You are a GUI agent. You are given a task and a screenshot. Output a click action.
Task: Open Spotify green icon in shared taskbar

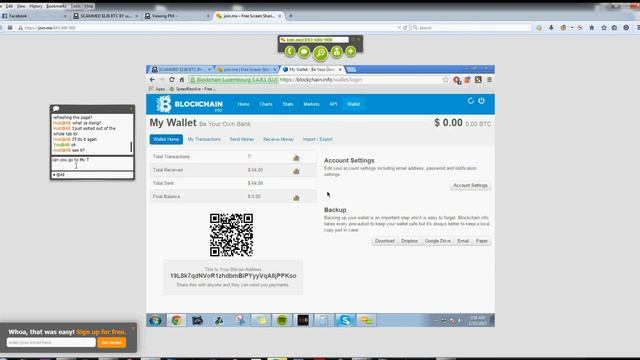(x=282, y=320)
